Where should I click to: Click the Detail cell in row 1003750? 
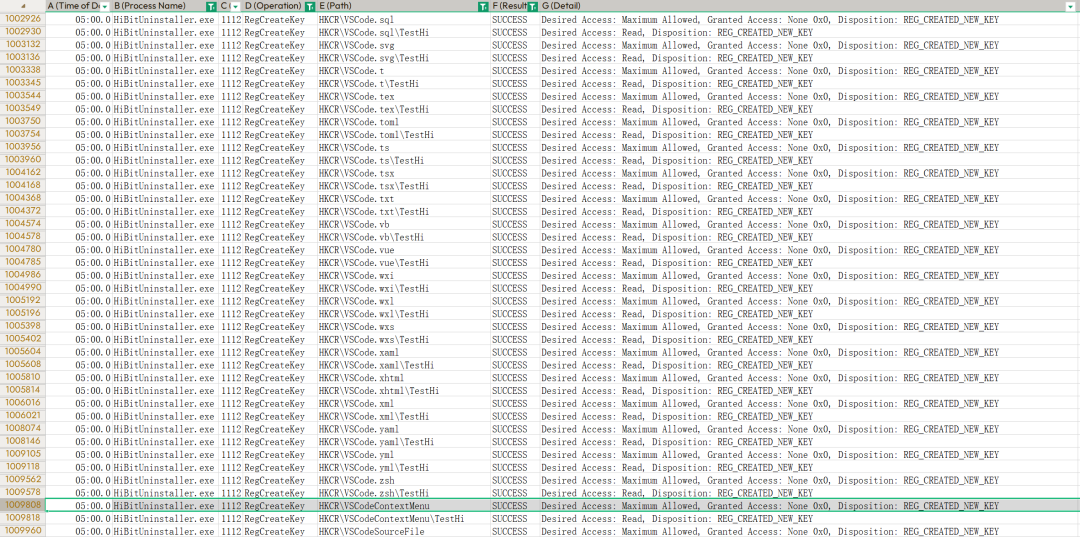click(809, 122)
